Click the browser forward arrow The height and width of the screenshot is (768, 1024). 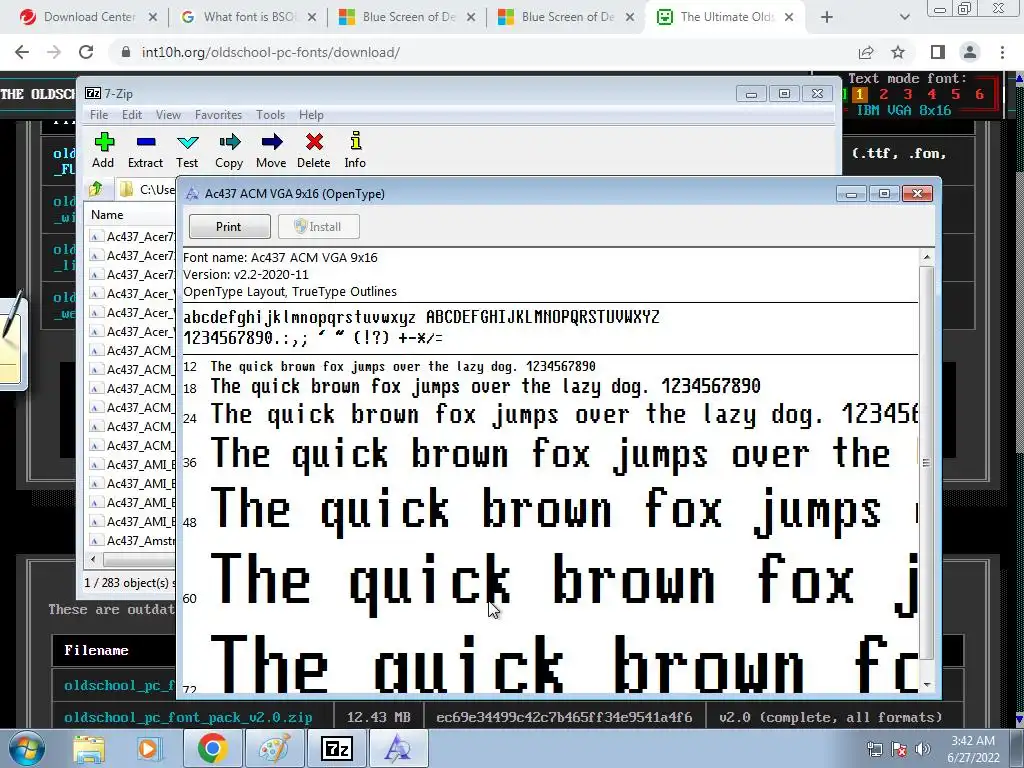(x=54, y=52)
